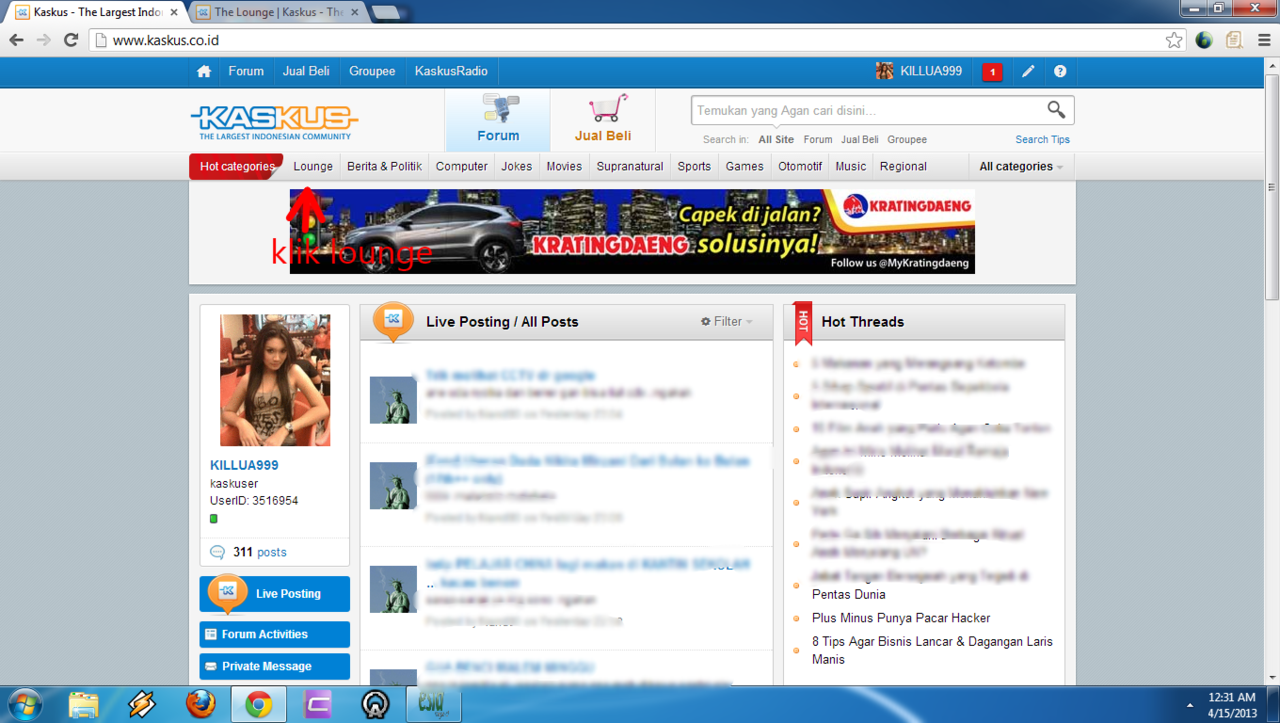Open the Live Posting Filter dropdown
The width and height of the screenshot is (1280, 723).
[727, 322]
